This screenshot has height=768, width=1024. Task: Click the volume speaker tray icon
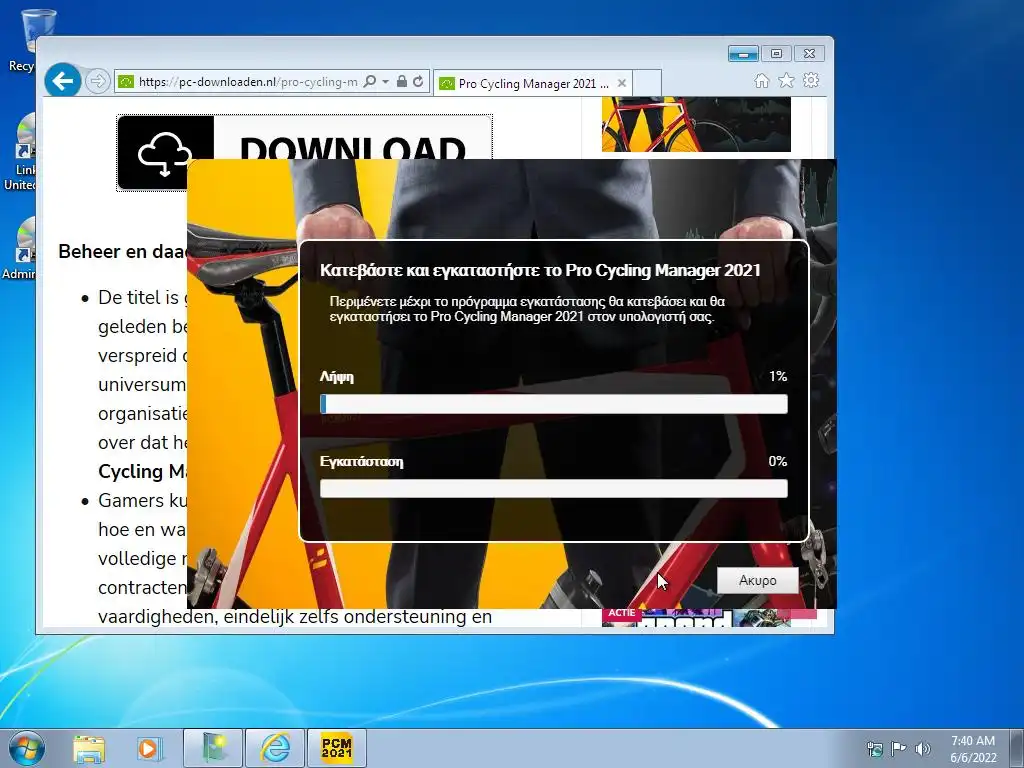(x=922, y=749)
